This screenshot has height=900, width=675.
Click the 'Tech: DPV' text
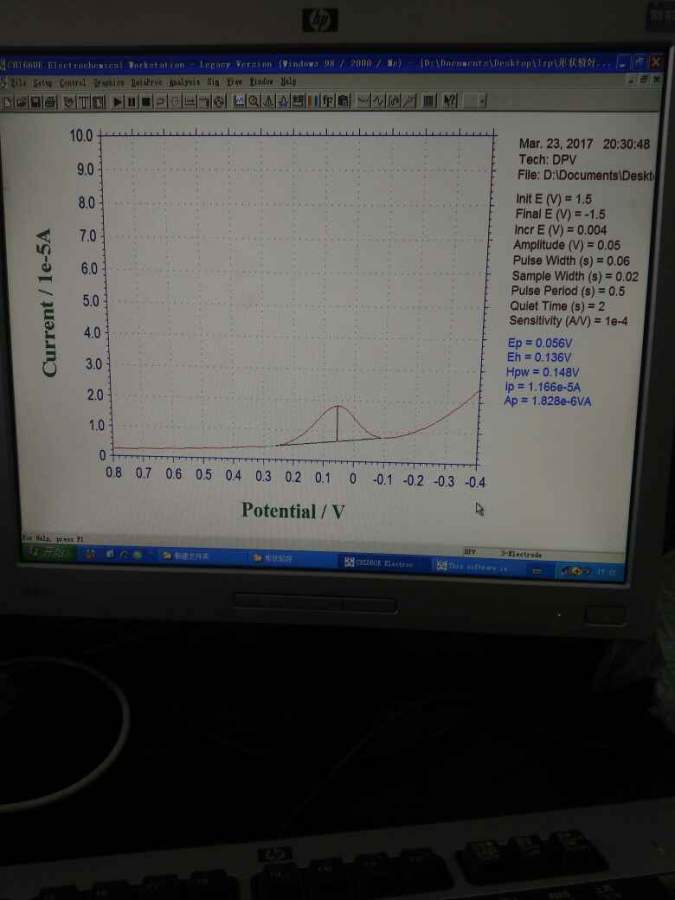547,160
